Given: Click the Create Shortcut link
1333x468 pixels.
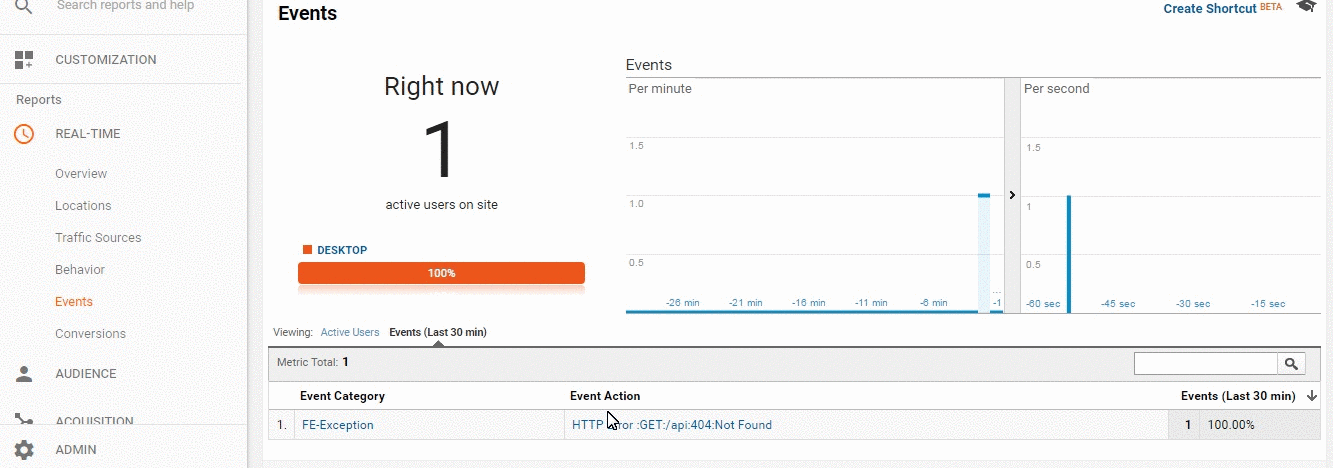Looking at the screenshot, I should tap(1209, 9).
